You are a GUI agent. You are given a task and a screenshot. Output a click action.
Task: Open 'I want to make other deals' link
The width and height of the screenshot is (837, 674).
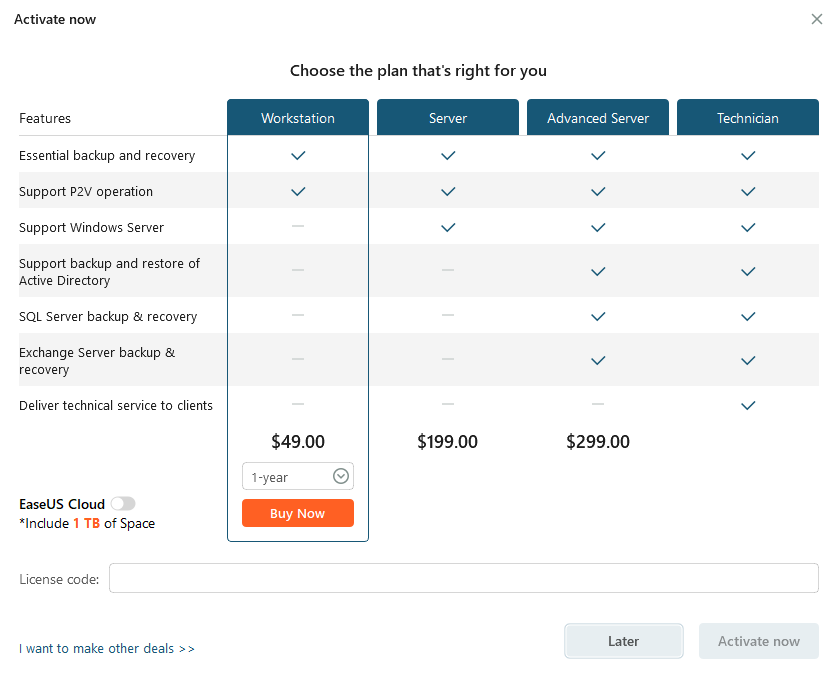tap(107, 648)
